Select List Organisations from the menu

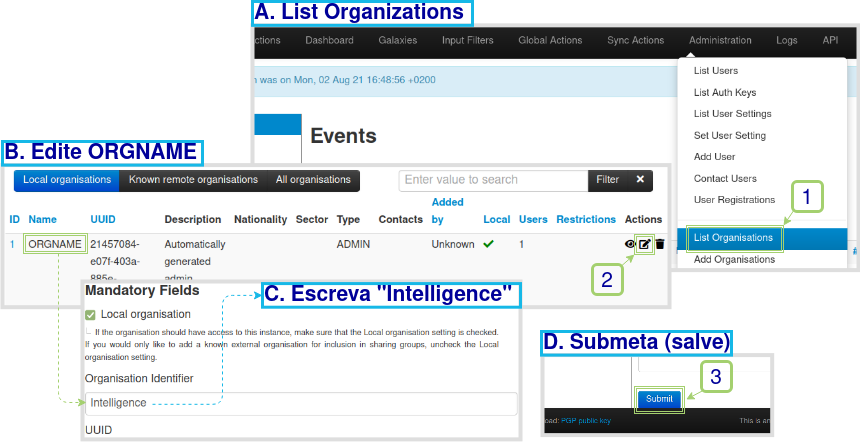733,238
